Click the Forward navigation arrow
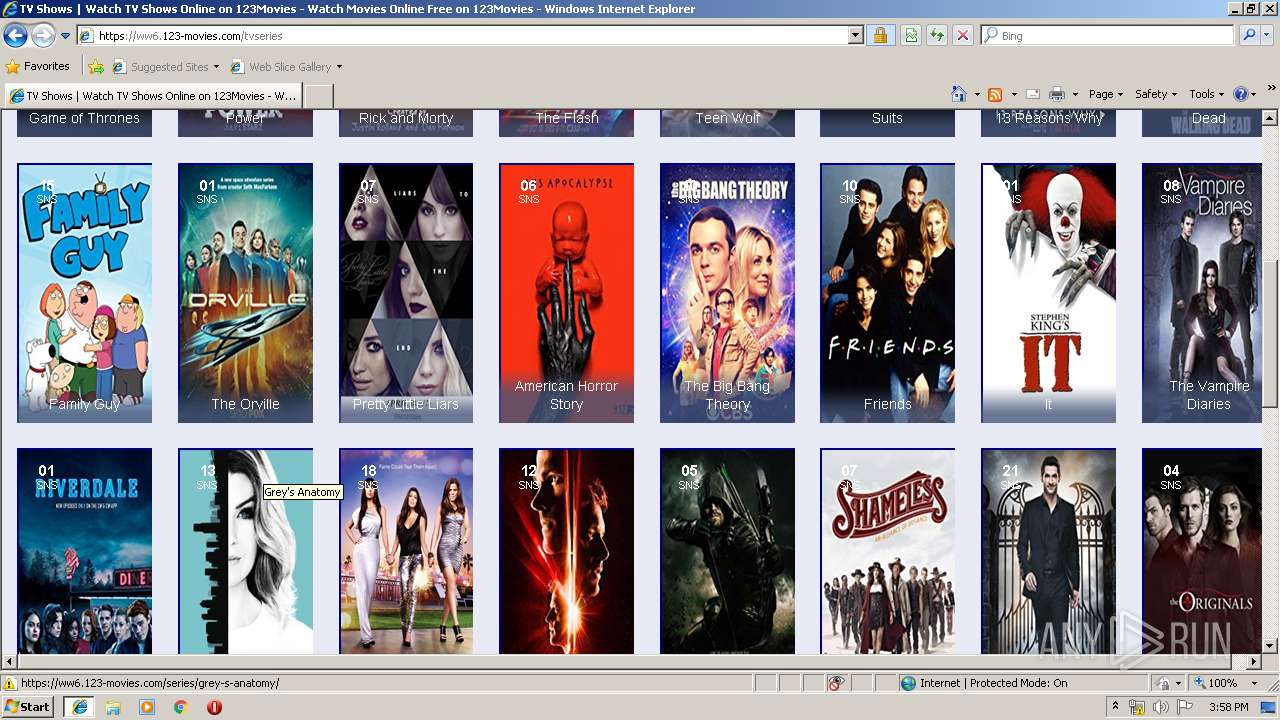 tap(43, 36)
